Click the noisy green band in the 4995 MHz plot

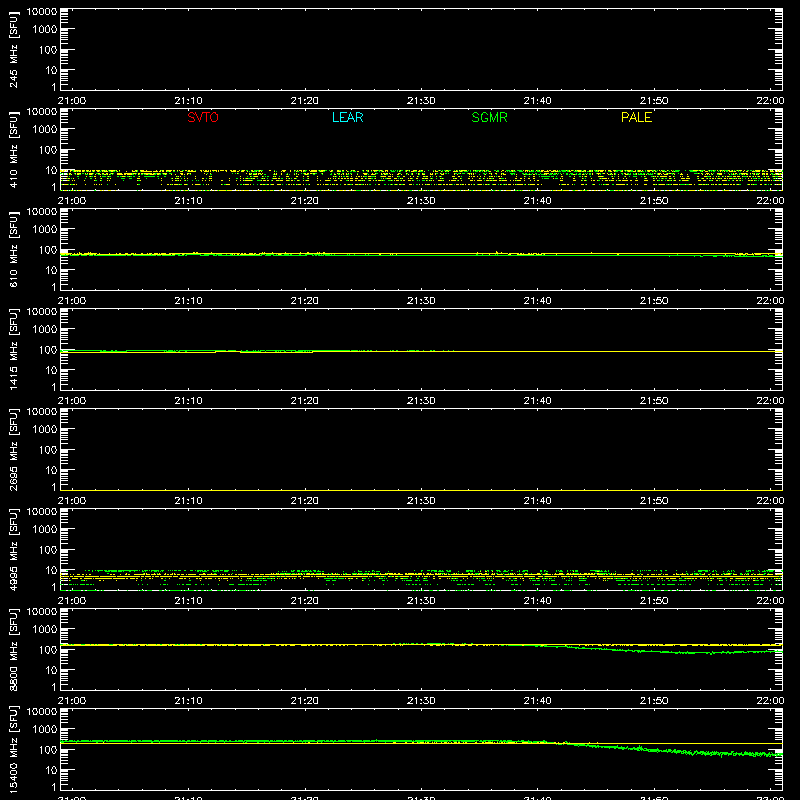(421, 579)
